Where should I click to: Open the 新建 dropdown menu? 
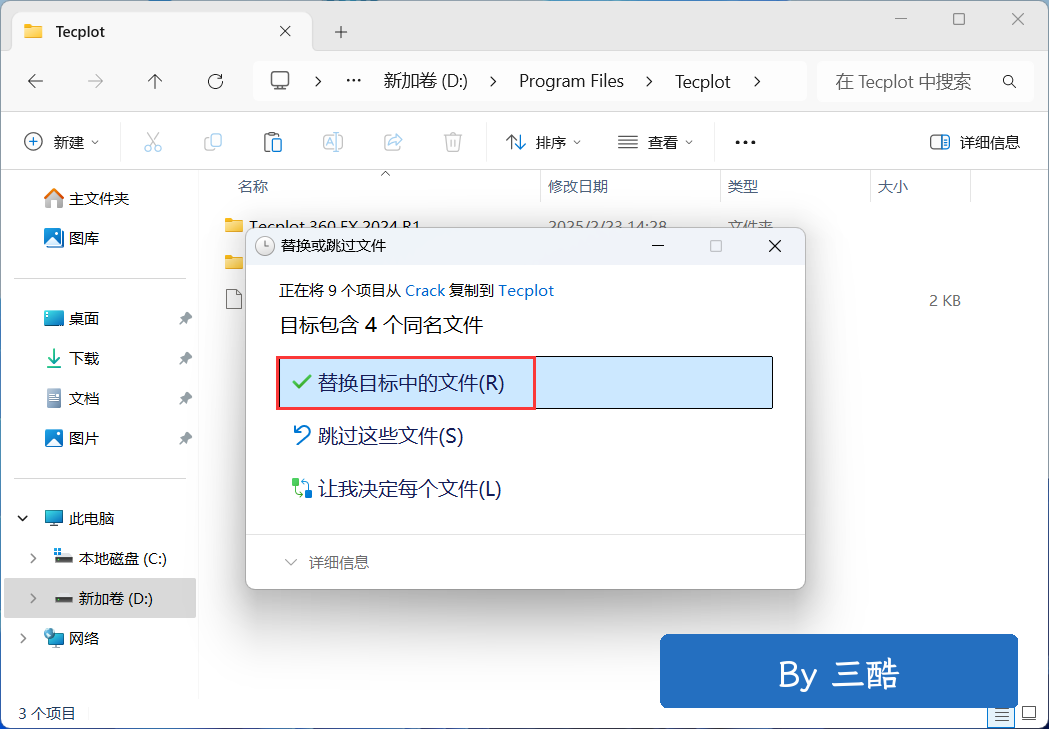pos(62,142)
